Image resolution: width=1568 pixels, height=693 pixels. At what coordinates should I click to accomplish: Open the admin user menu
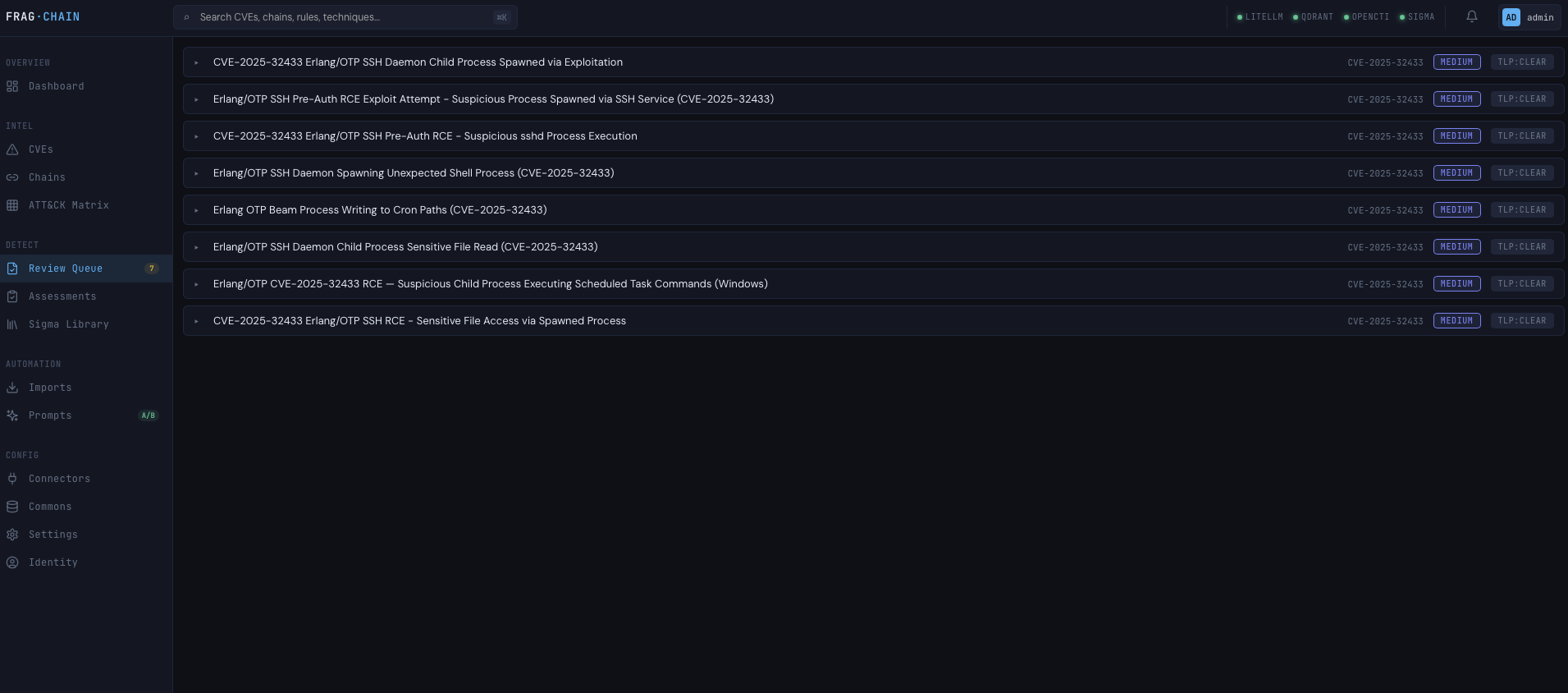click(1529, 17)
